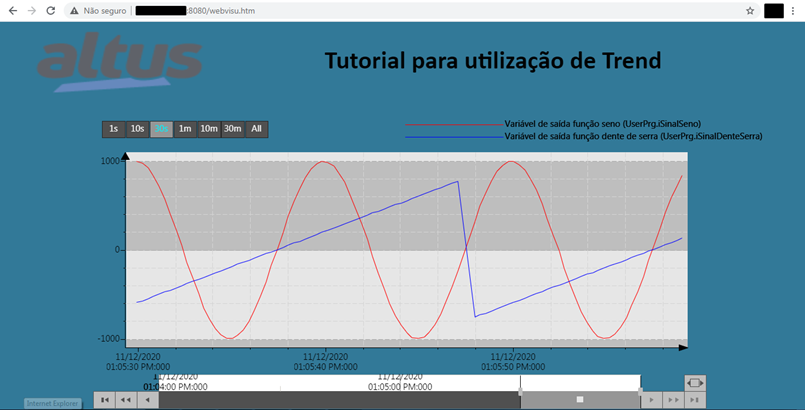Click the fast rewind double-arrow button
Screen dimensions: 805x410
pyautogui.click(x=125, y=399)
